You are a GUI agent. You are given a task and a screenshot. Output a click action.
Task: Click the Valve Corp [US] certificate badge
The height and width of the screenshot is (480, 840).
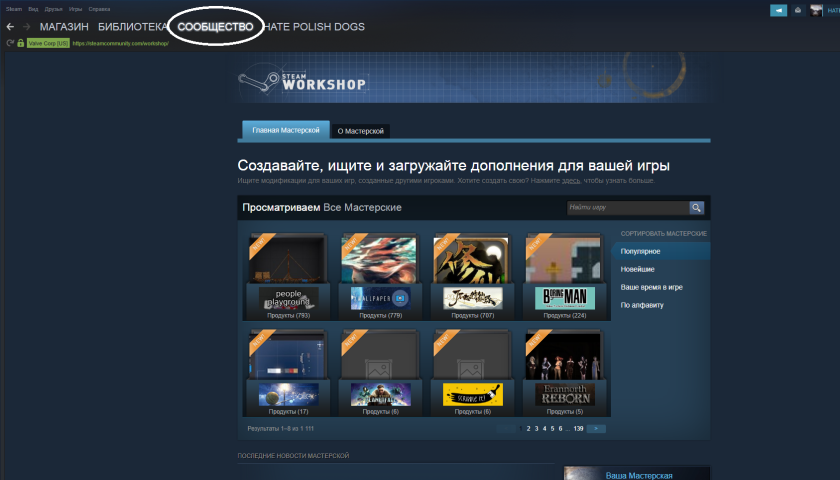[48, 43]
